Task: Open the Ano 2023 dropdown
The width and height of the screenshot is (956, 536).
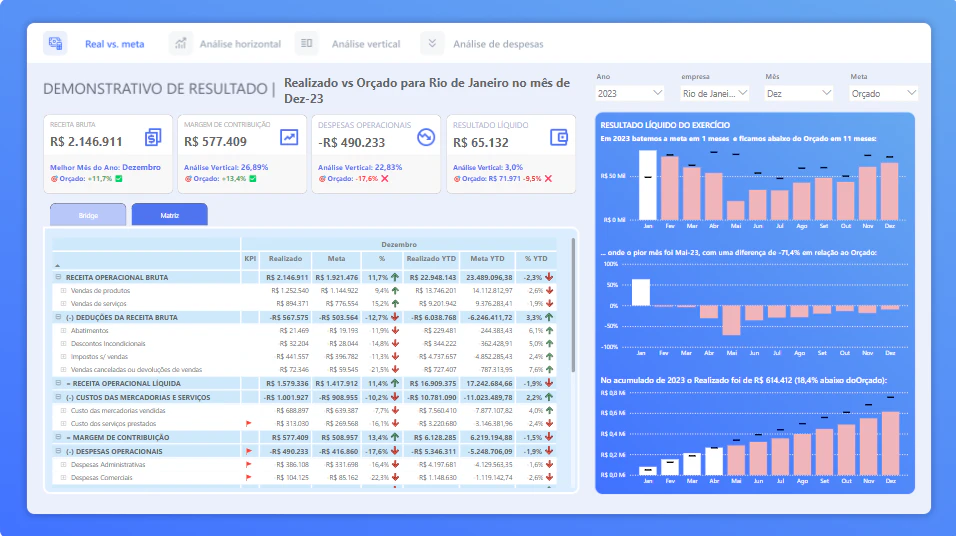Action: pos(630,93)
